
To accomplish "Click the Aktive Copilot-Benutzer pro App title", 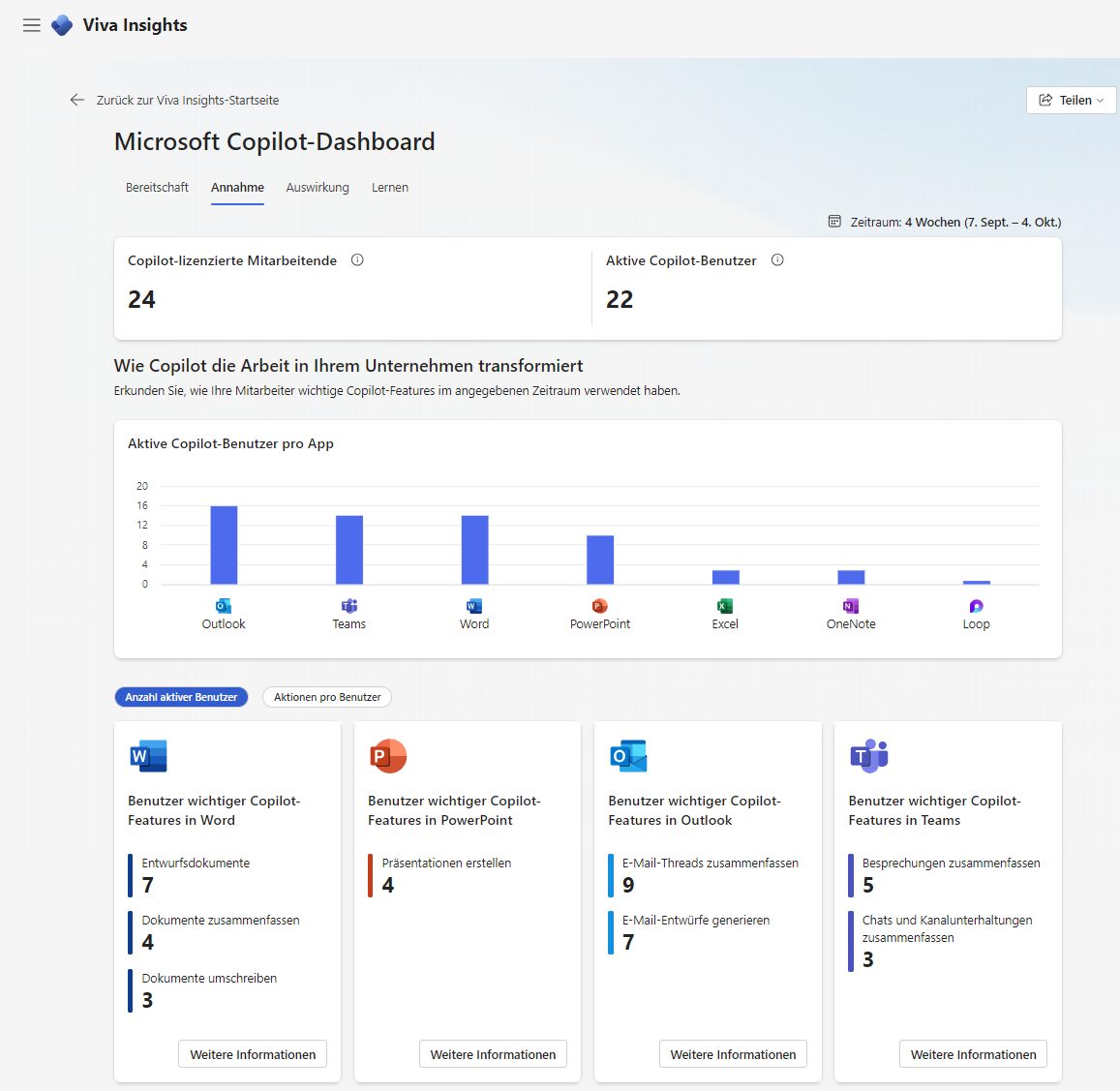I will pos(230,443).
